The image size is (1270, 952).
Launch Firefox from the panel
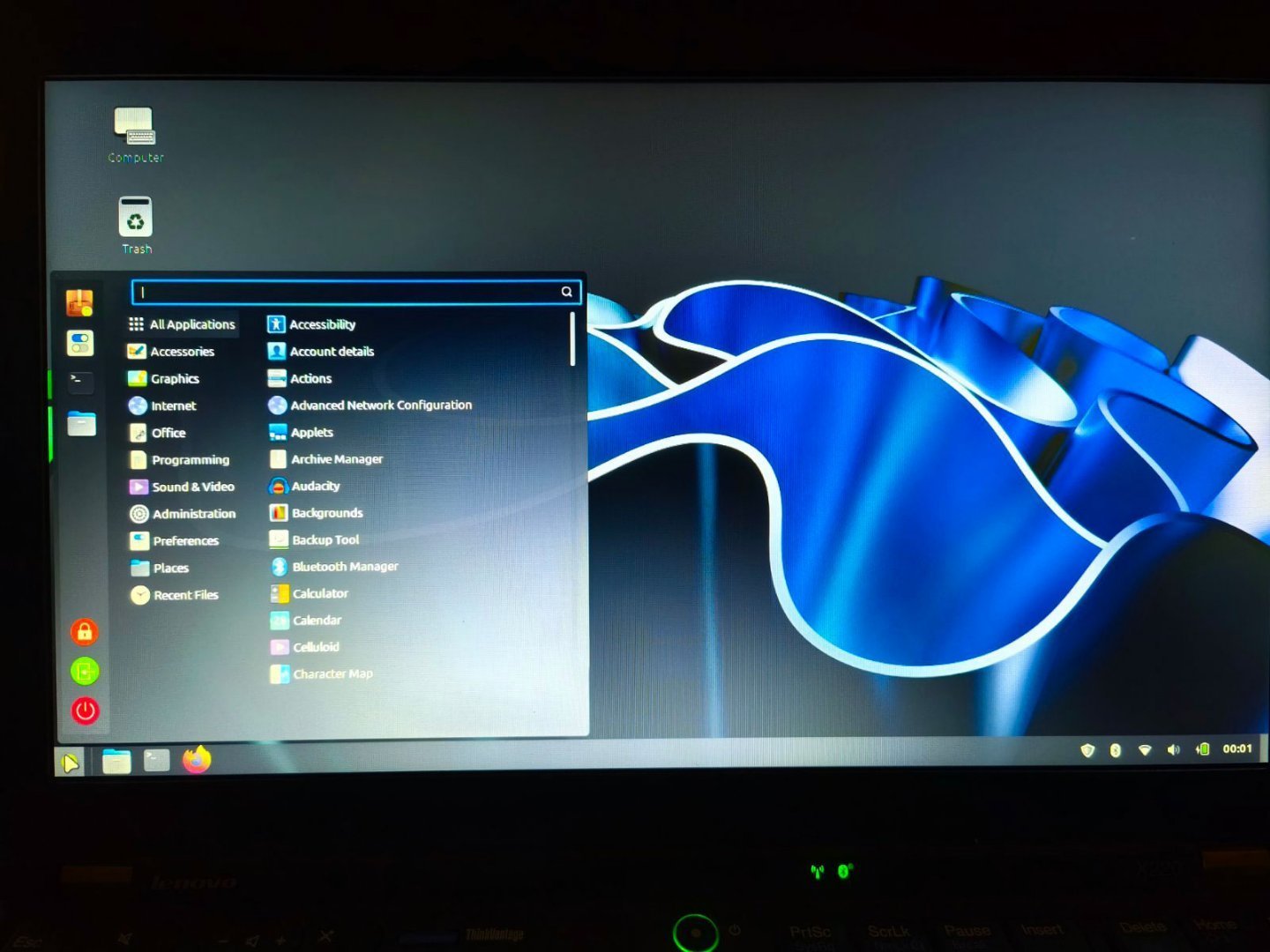197,759
